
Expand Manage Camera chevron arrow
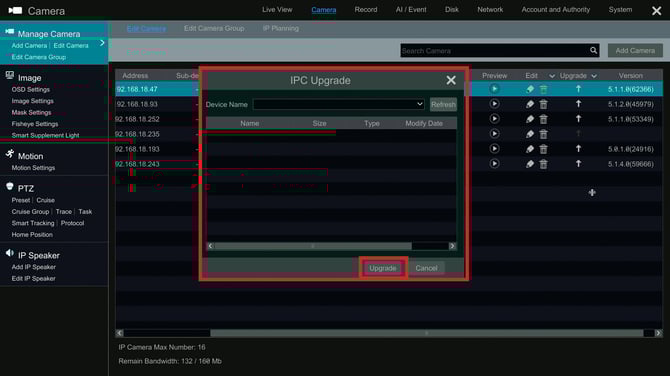[102, 43]
